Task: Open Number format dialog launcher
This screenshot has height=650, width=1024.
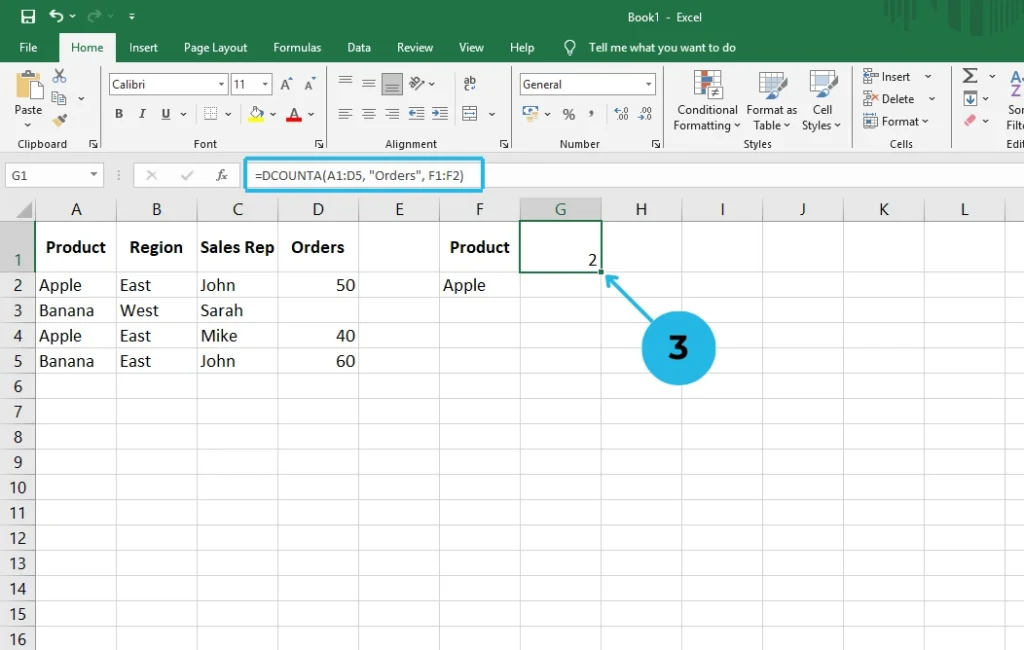Action: 656,144
